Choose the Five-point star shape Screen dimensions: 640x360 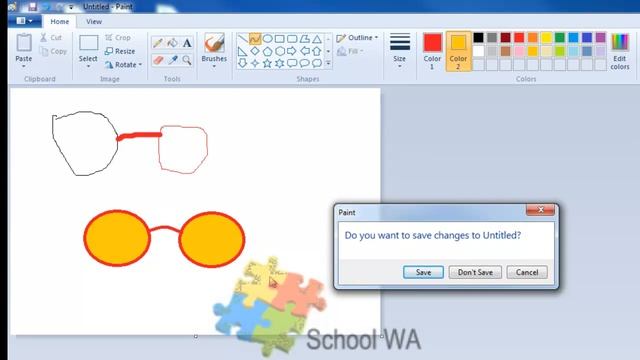[x=267, y=63]
